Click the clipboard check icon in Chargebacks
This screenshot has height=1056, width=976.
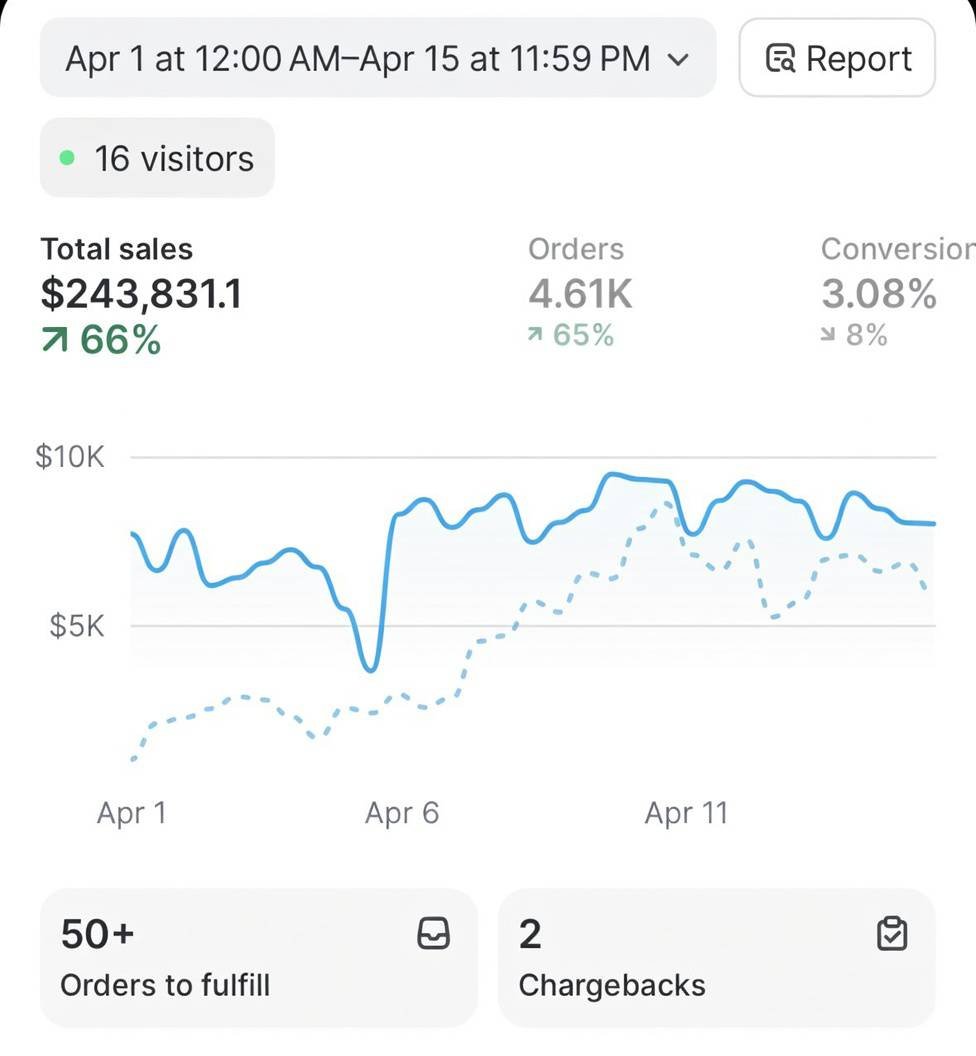click(892, 933)
